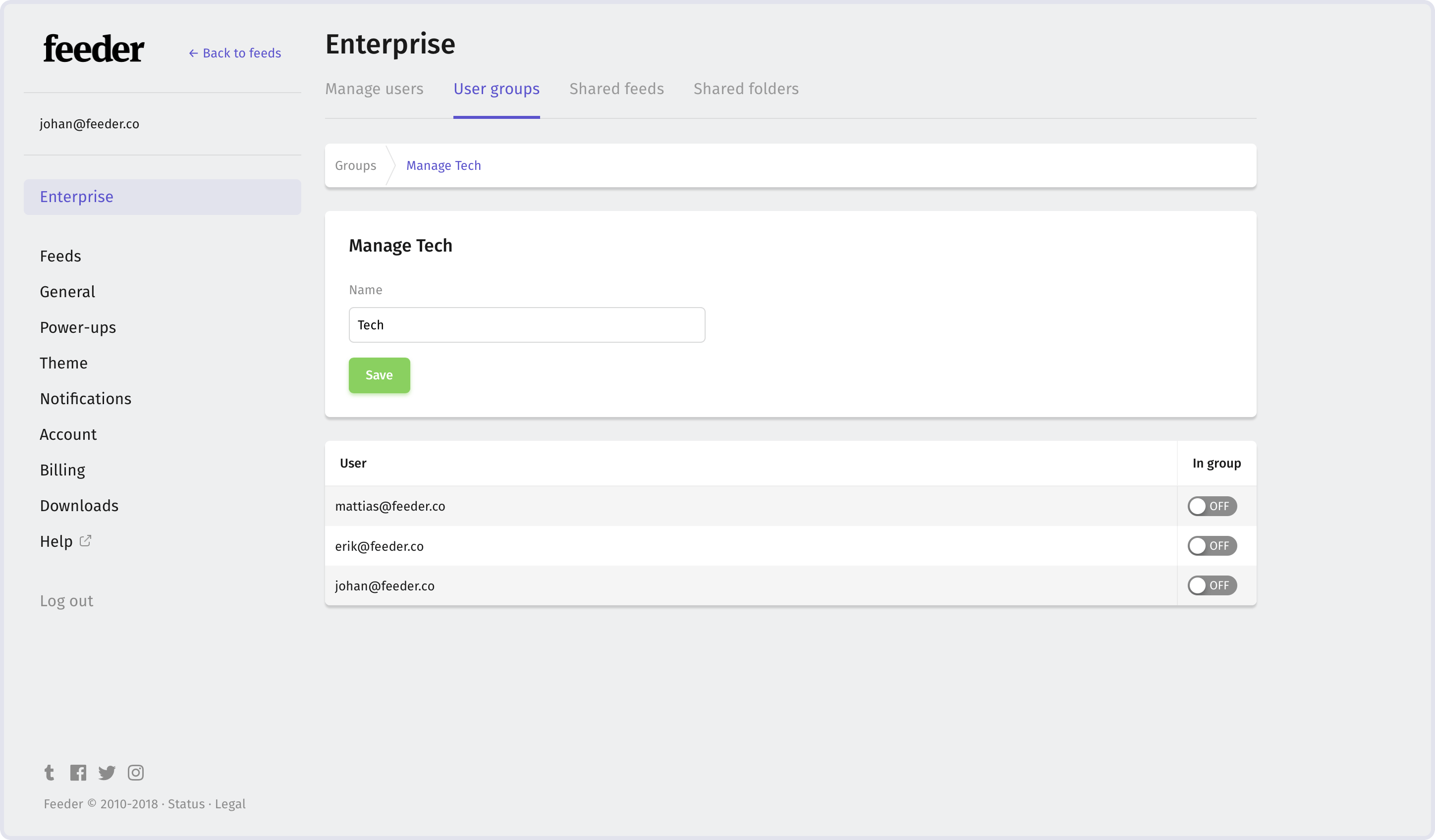Click the In group column header
This screenshot has width=1435, height=840.
1217,463
